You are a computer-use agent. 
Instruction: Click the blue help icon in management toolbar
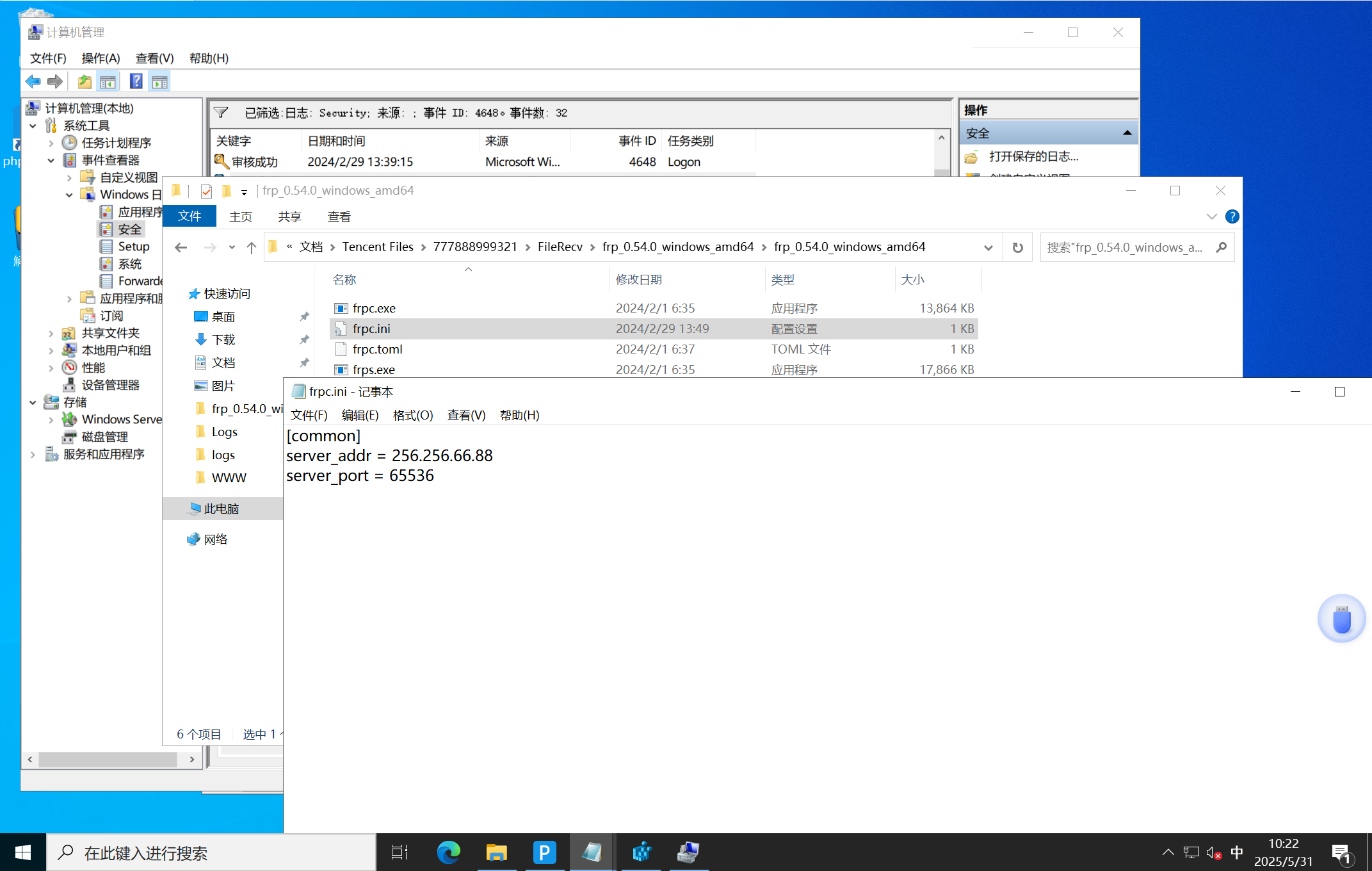click(136, 81)
